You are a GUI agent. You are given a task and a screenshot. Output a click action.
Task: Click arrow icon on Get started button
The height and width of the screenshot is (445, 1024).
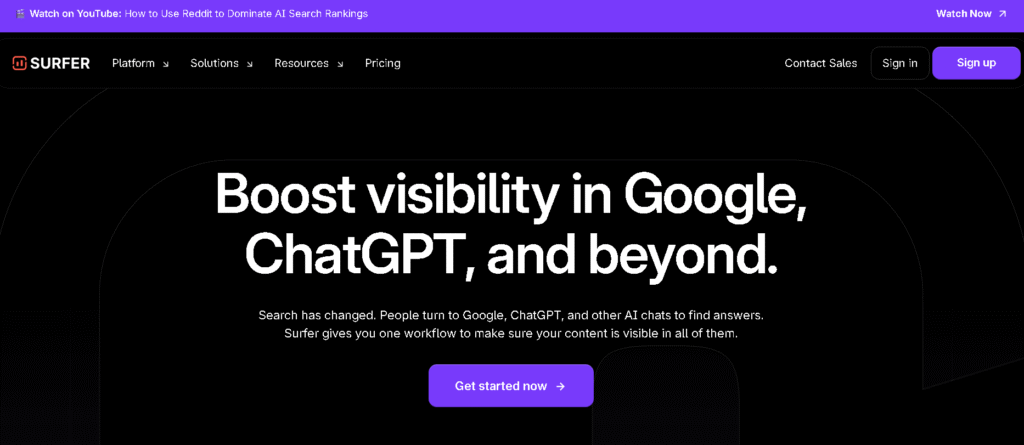[561, 386]
